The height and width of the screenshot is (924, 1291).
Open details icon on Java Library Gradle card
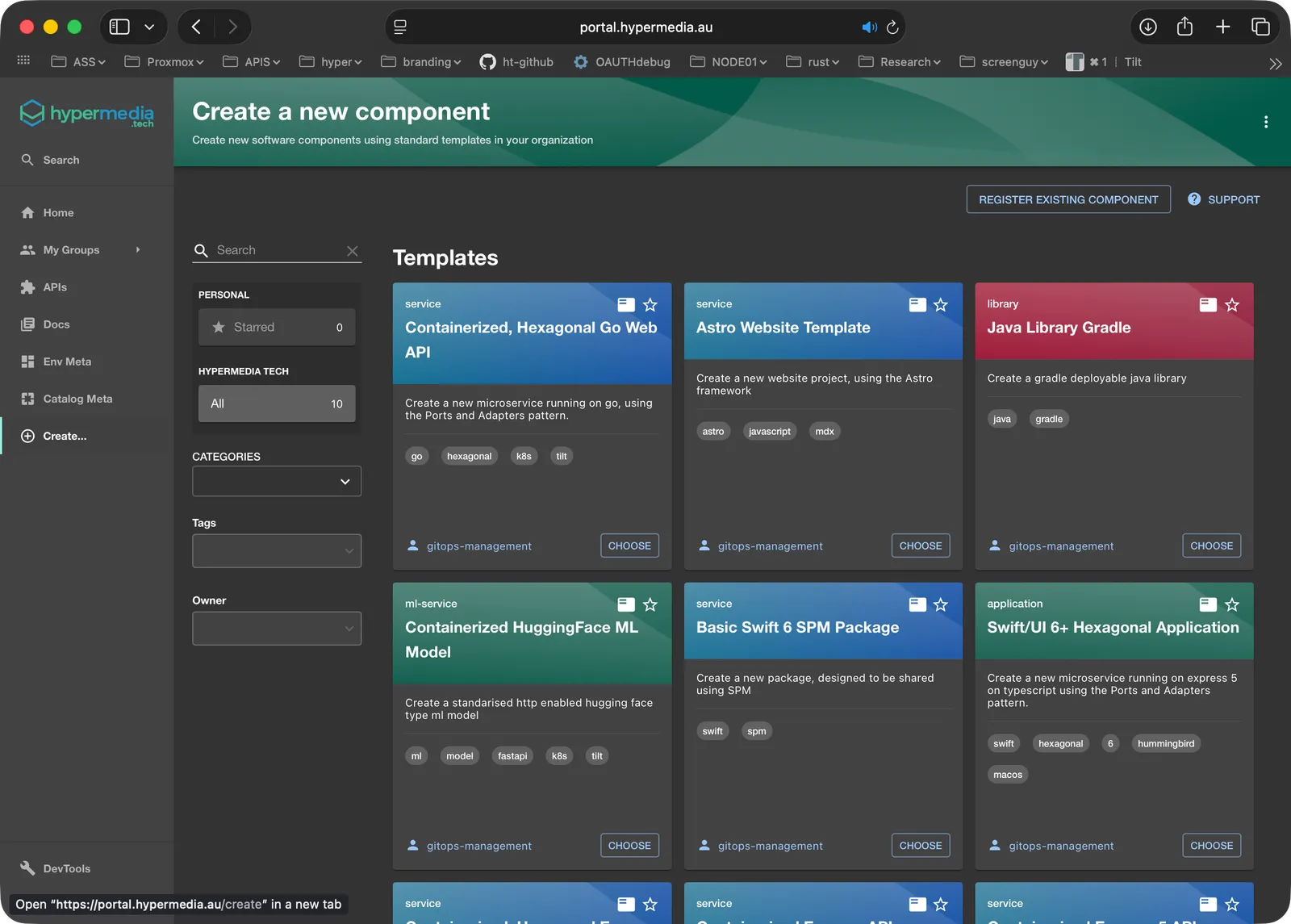1208,305
